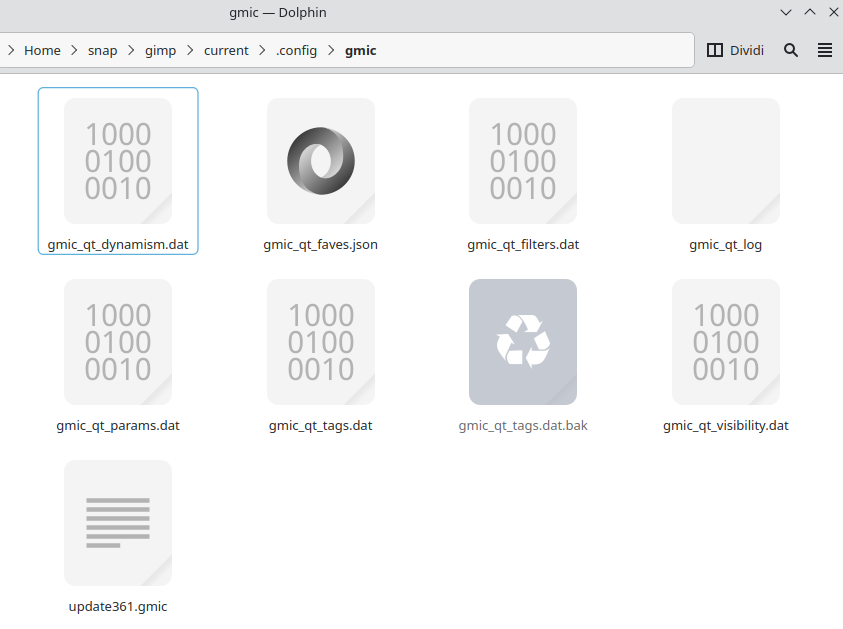Select the gmic_qt_filters.dat binary file icon

click(523, 160)
